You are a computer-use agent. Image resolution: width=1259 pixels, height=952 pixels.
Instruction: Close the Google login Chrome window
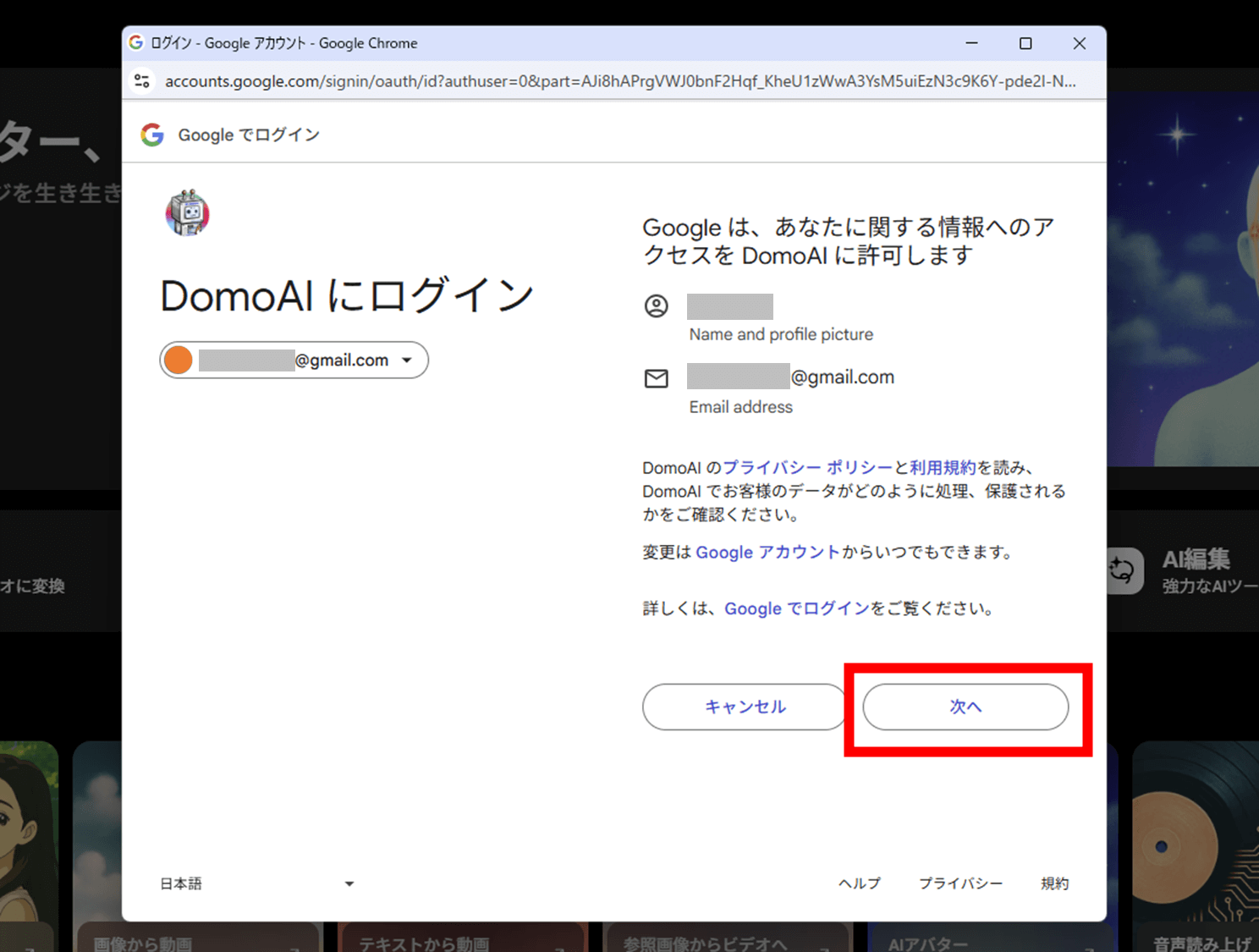(x=1080, y=43)
